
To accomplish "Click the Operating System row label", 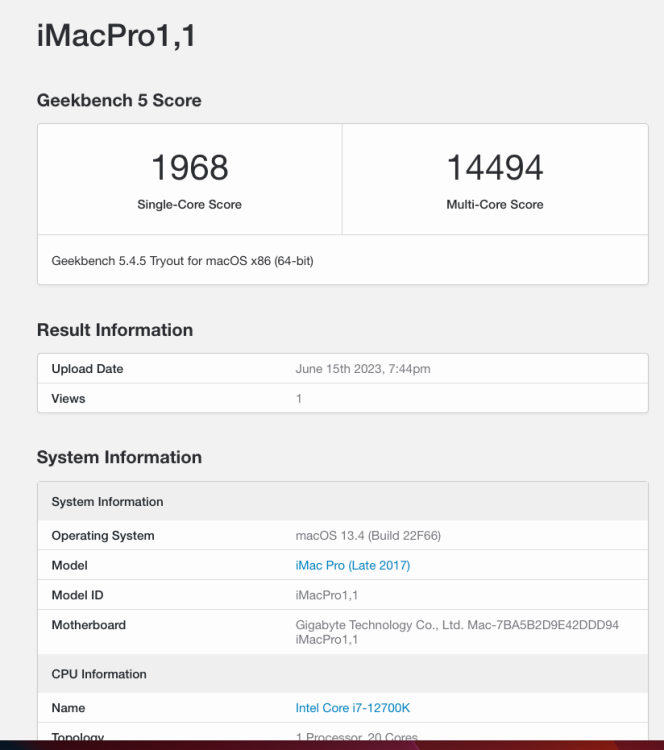I will pyautogui.click(x=103, y=536).
